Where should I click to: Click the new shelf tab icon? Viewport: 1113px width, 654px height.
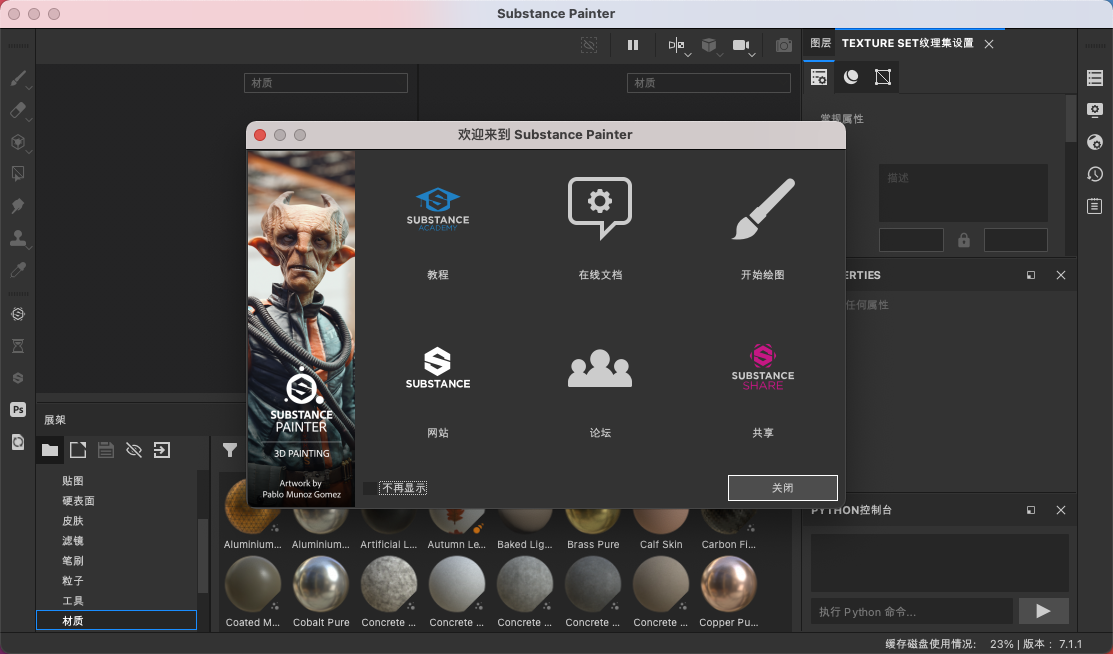click(x=78, y=450)
